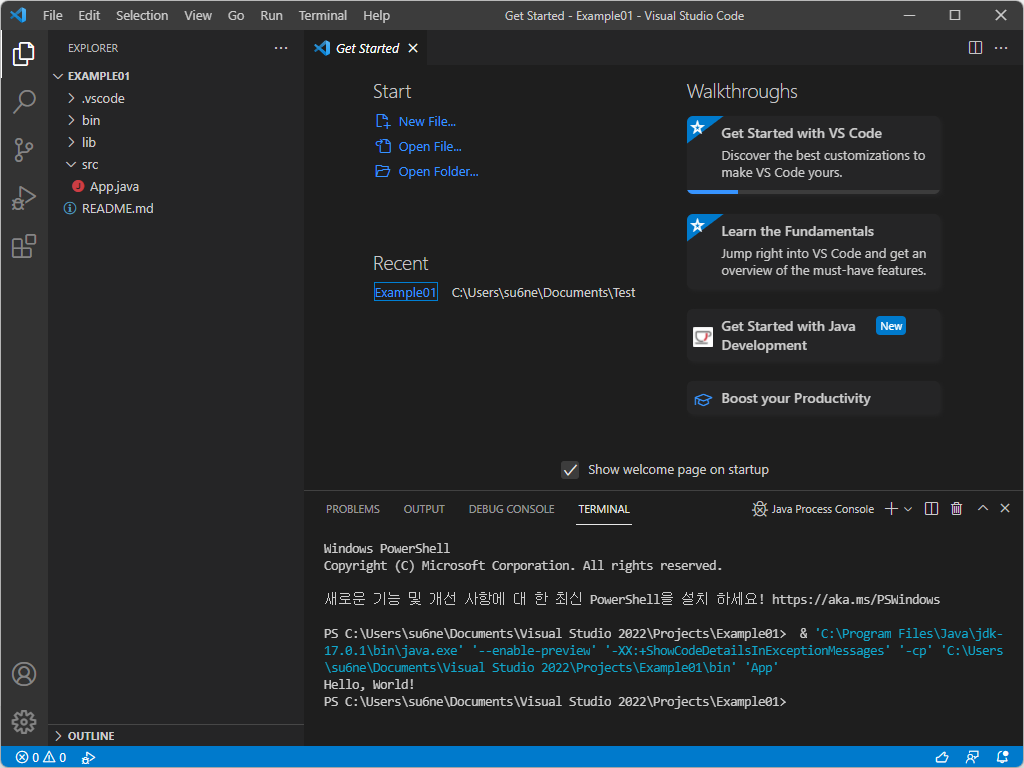Click the New File... link

tap(427, 121)
